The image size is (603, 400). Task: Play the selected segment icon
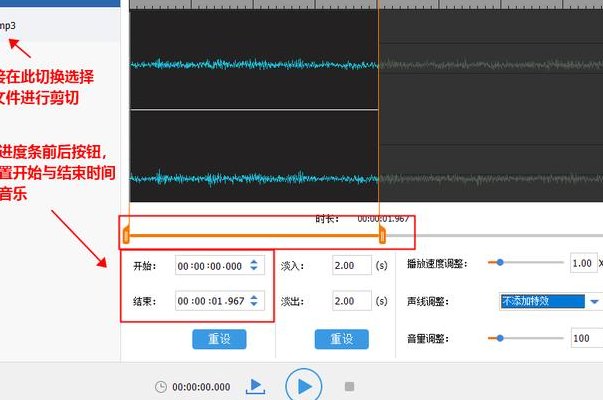[255, 386]
